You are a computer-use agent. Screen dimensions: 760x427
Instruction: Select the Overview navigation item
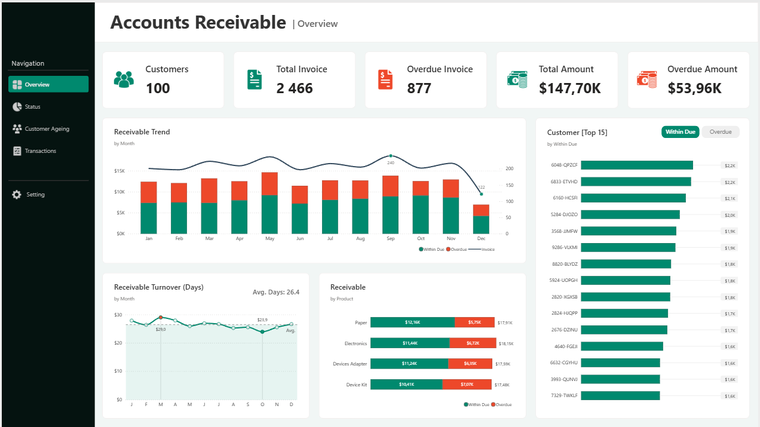pos(47,84)
